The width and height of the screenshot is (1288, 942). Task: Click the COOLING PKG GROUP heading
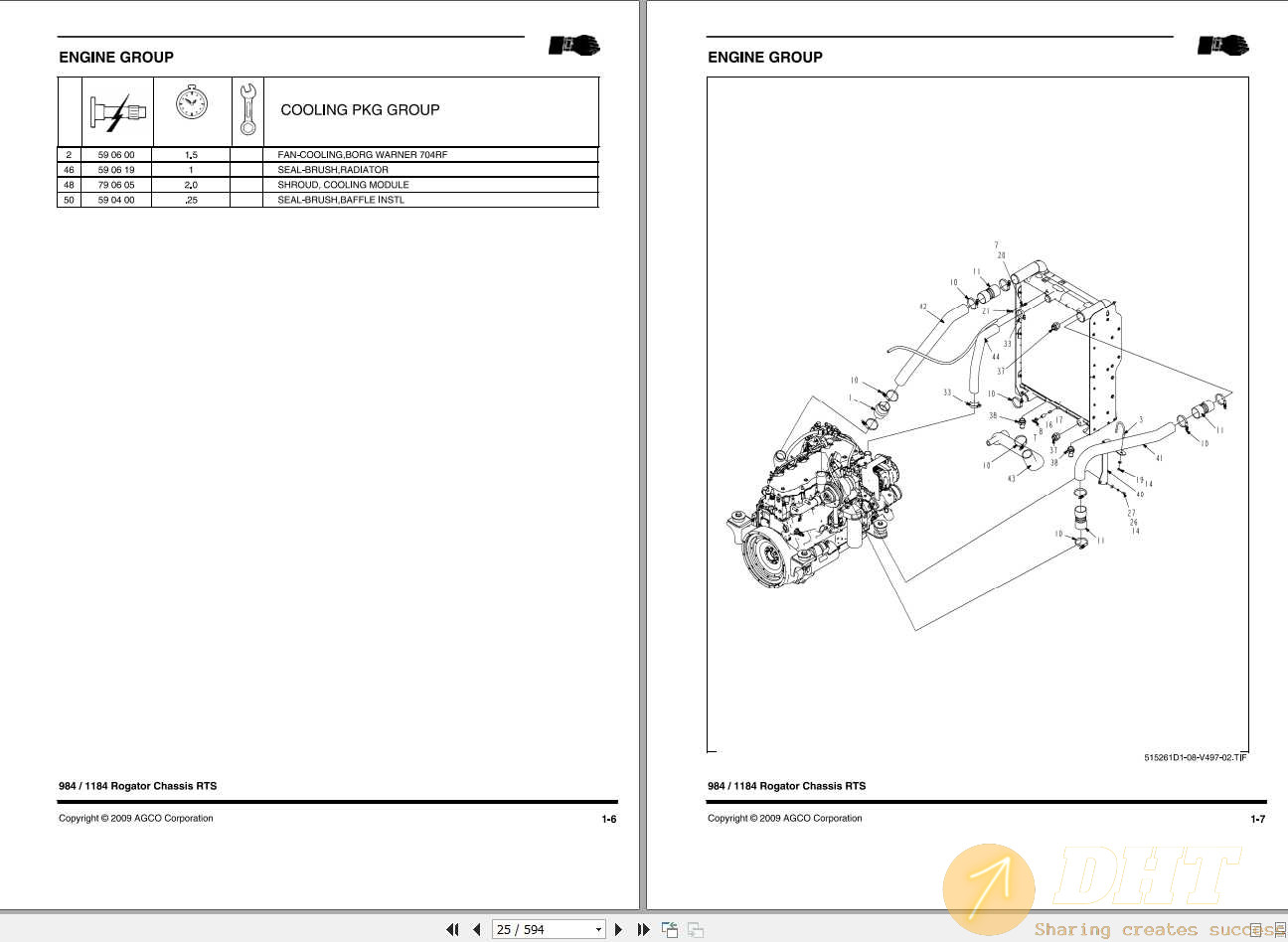click(x=360, y=110)
